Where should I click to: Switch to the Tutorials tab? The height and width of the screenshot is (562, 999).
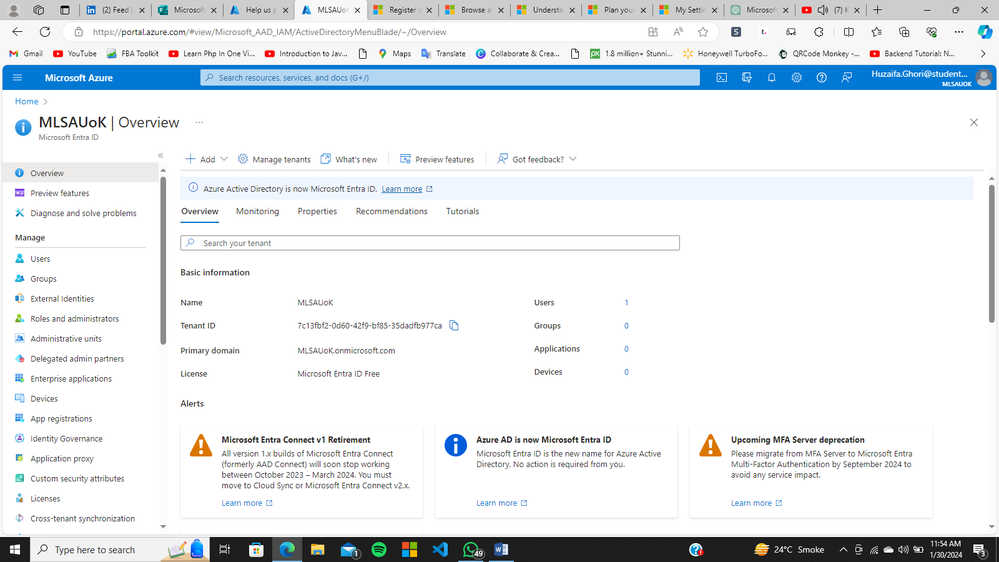463,212
